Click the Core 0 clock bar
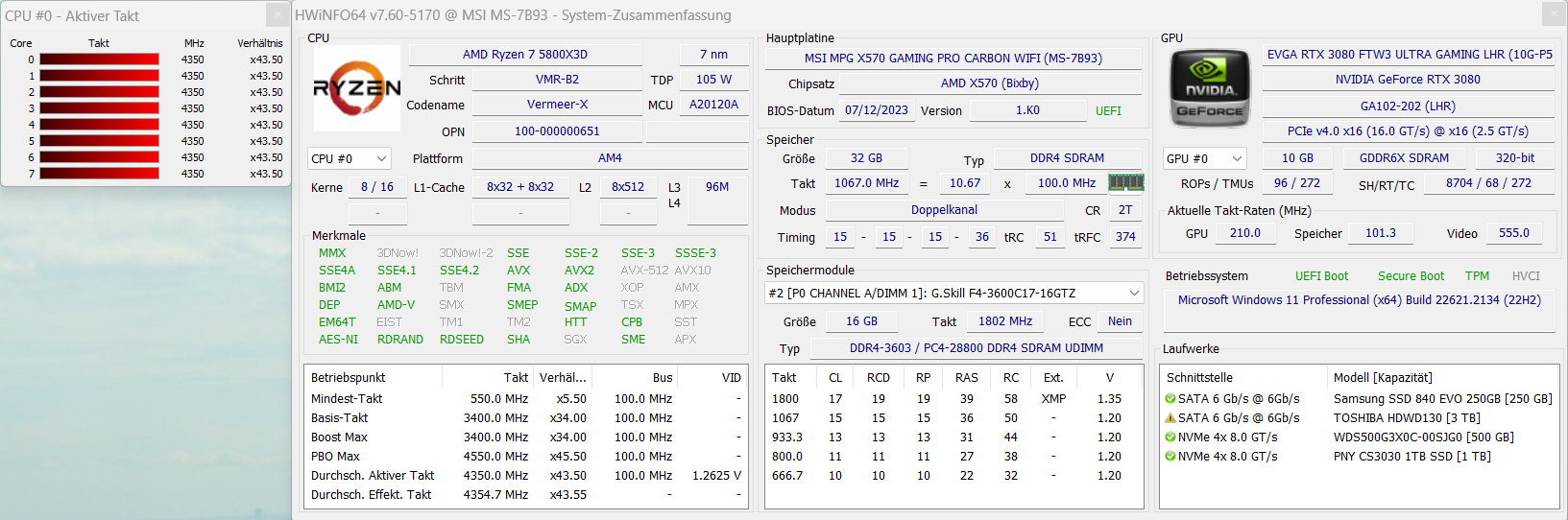 [99, 59]
